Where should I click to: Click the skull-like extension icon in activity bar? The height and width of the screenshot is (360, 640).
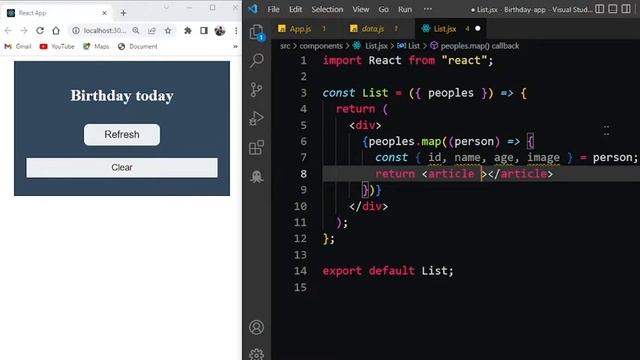[x=256, y=176]
